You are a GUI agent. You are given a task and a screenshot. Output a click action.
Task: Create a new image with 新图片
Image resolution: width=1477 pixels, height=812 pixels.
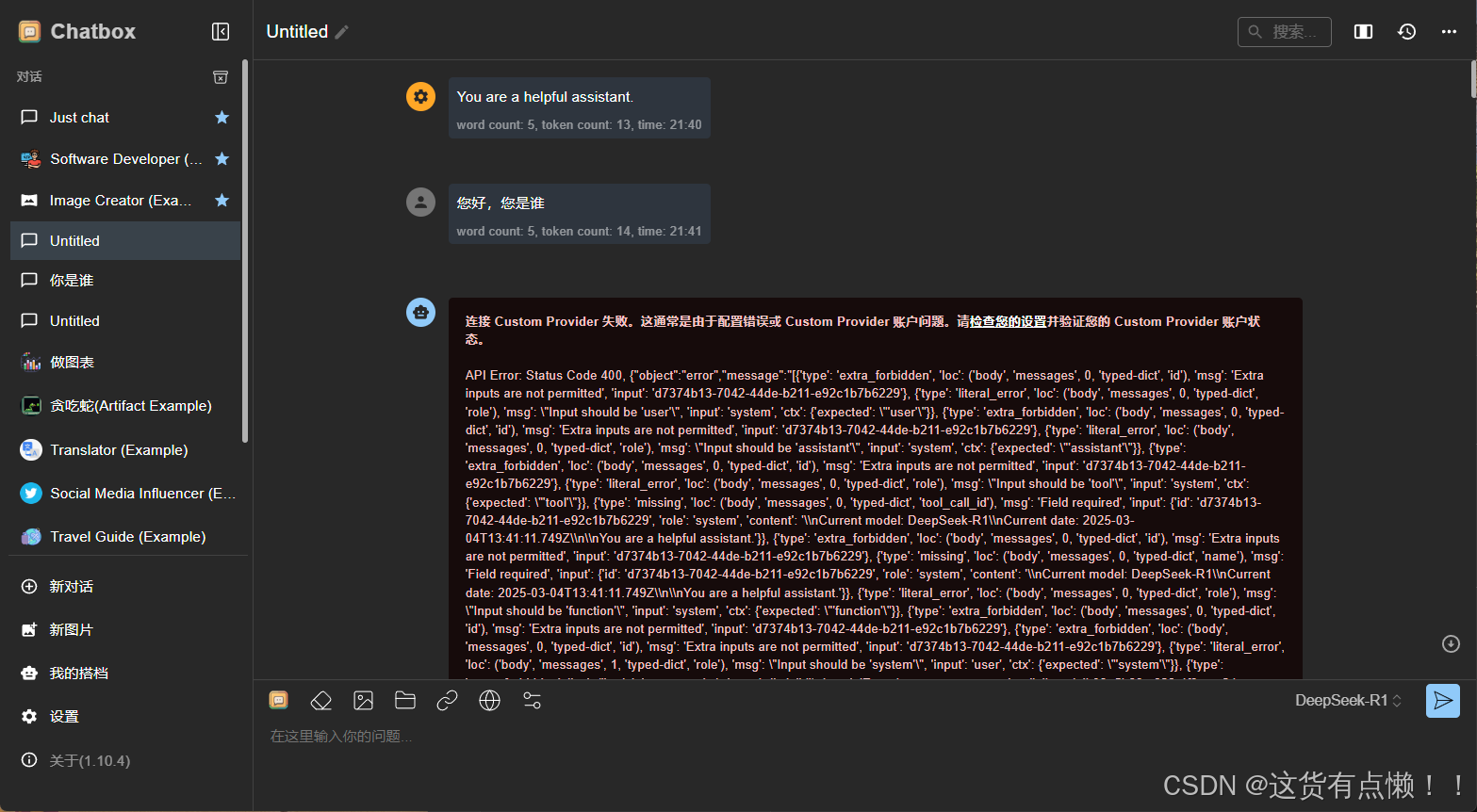pyautogui.click(x=125, y=630)
